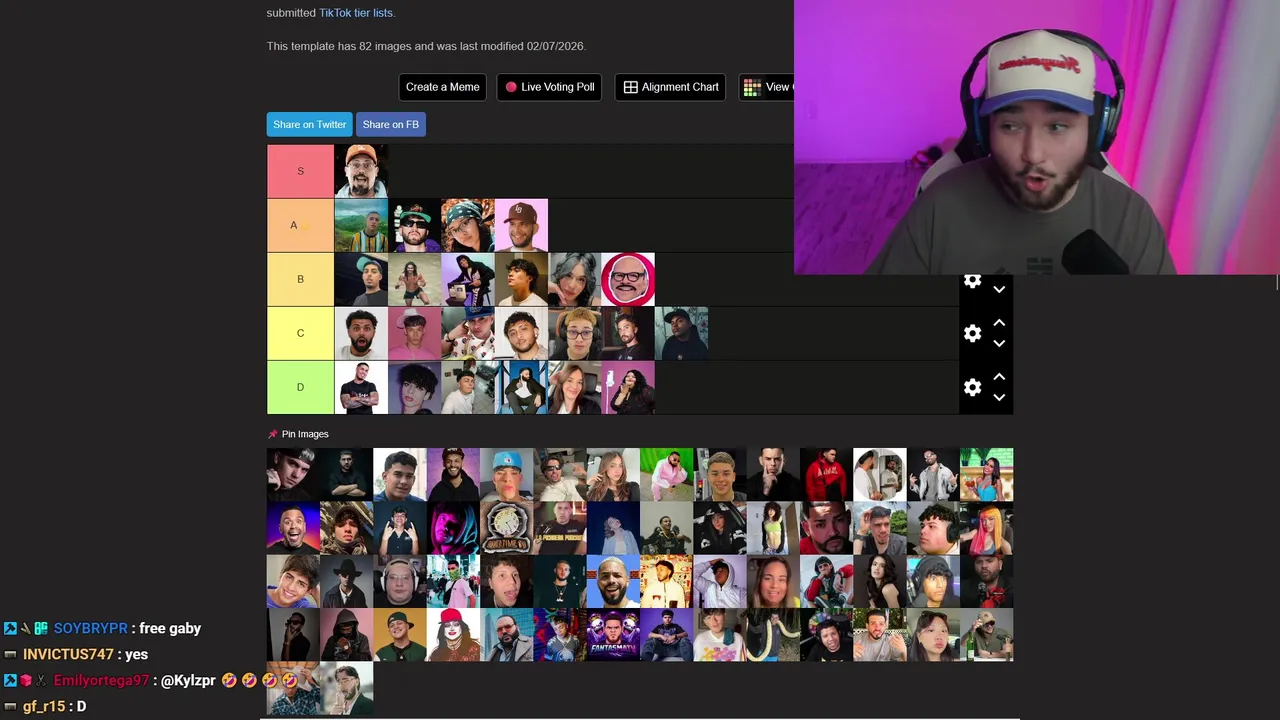Screen dimensions: 1280x720
Task: Select the neon pink hooded figure thumbnail
Action: pyautogui.click(x=453, y=528)
